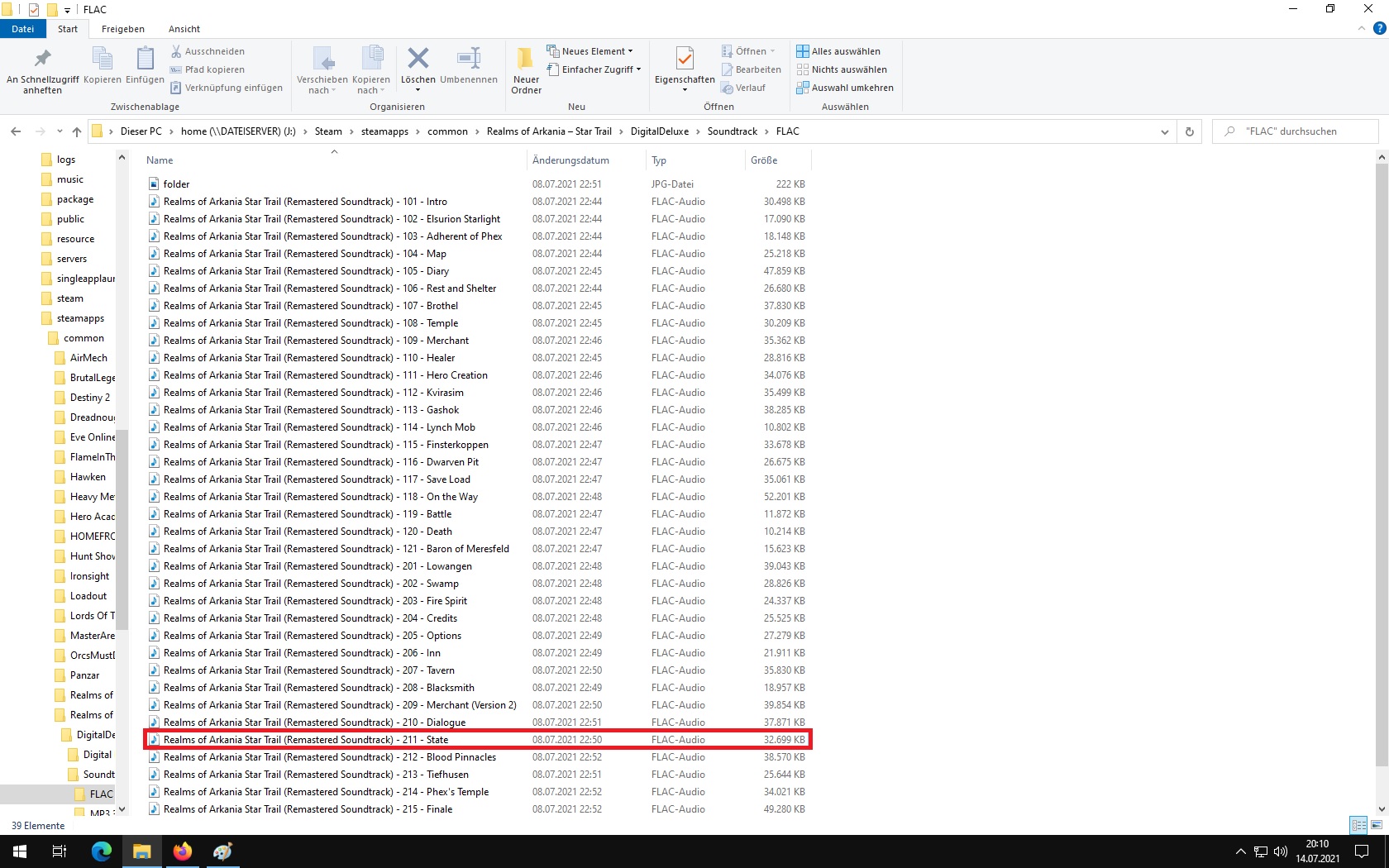The image size is (1389, 868).
Task: Click Bearbeiten in ribbon
Action: coord(751,69)
